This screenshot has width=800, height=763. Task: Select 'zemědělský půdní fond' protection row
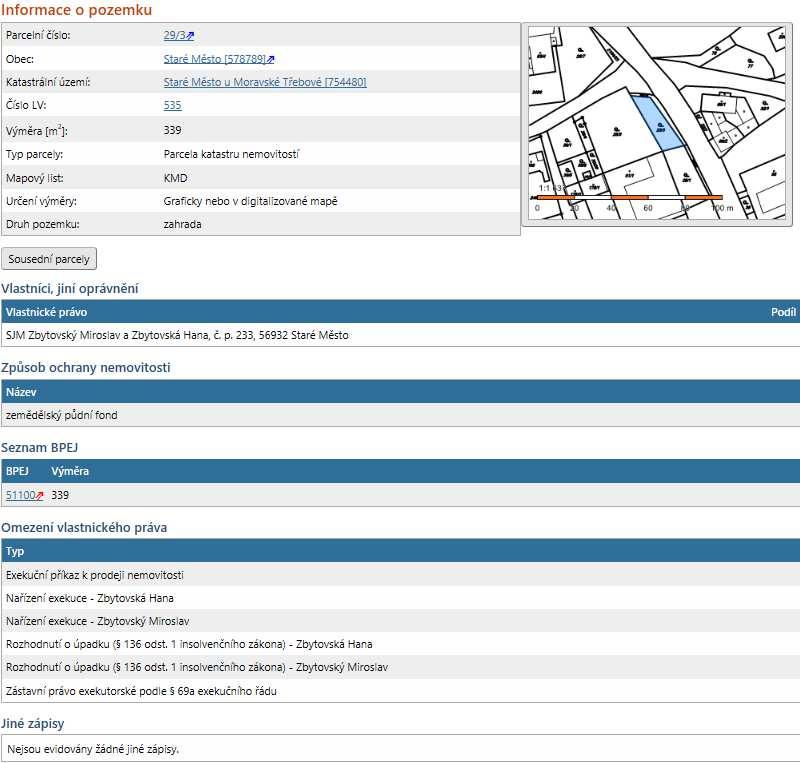tap(400, 415)
